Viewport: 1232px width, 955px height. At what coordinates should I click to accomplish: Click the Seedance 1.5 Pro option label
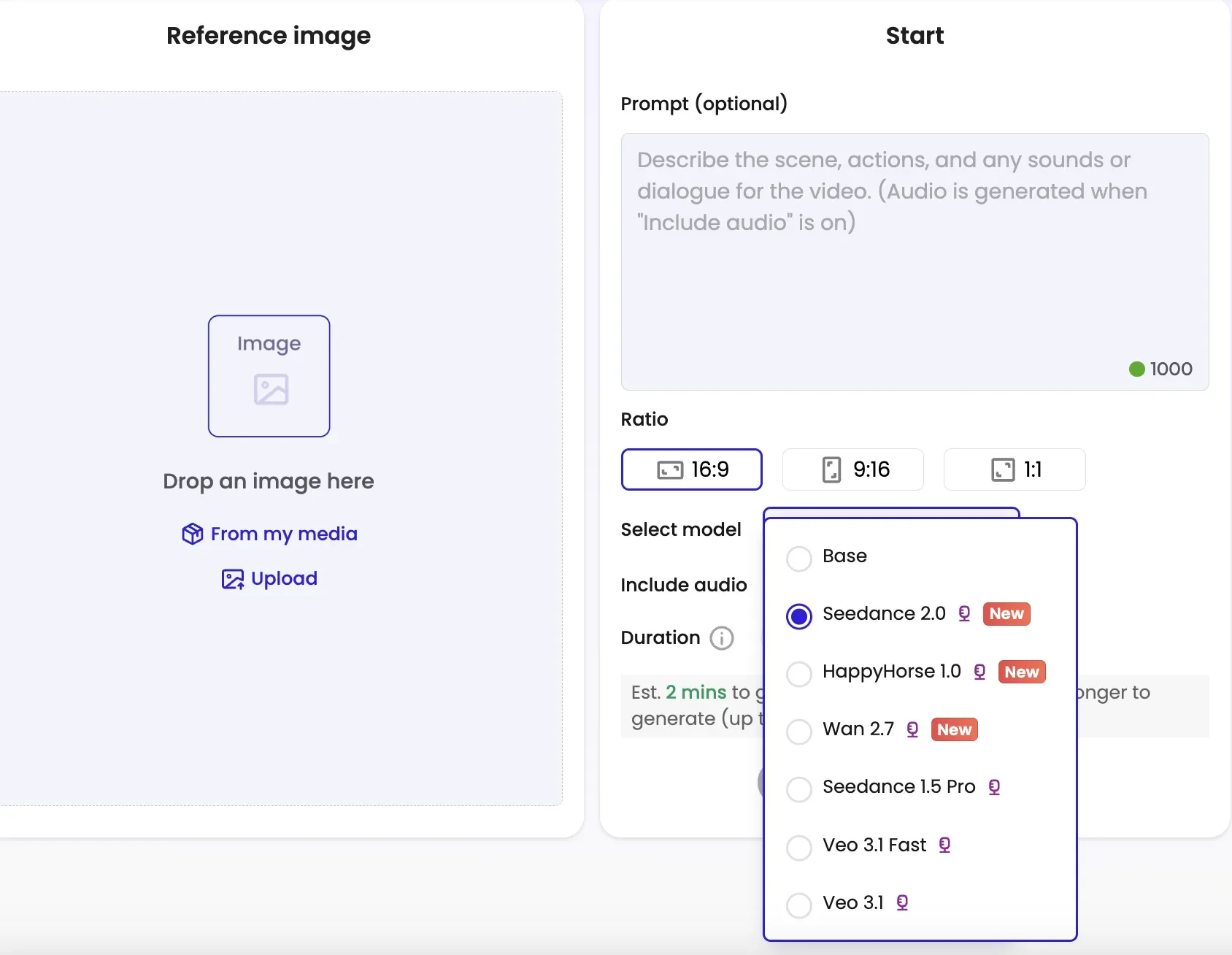coord(899,787)
